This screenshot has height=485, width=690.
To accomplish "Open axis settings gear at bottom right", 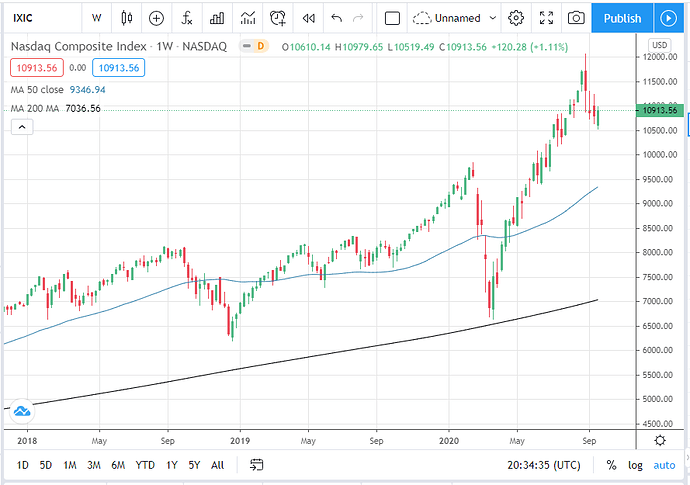I will click(660, 440).
